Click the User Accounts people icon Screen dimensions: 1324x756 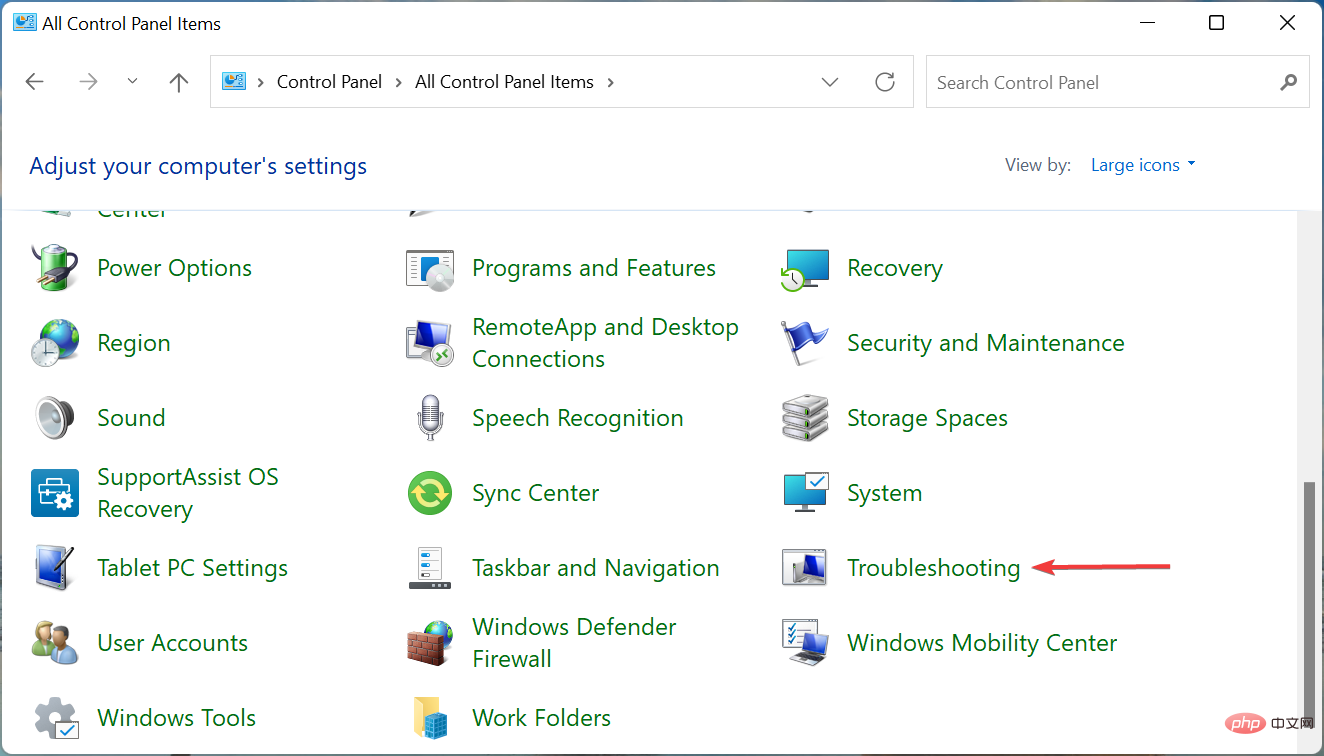click(x=55, y=643)
